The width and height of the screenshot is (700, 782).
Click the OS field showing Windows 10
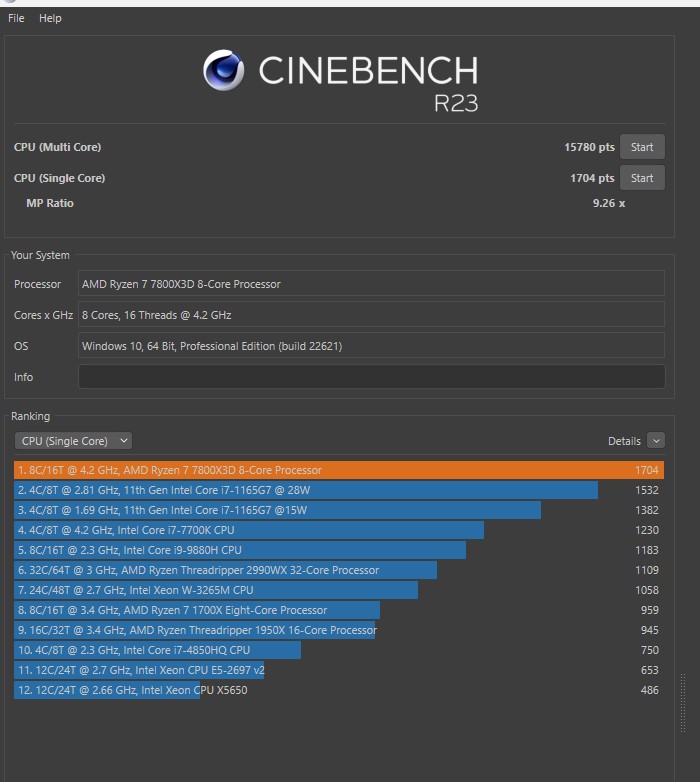(371, 346)
